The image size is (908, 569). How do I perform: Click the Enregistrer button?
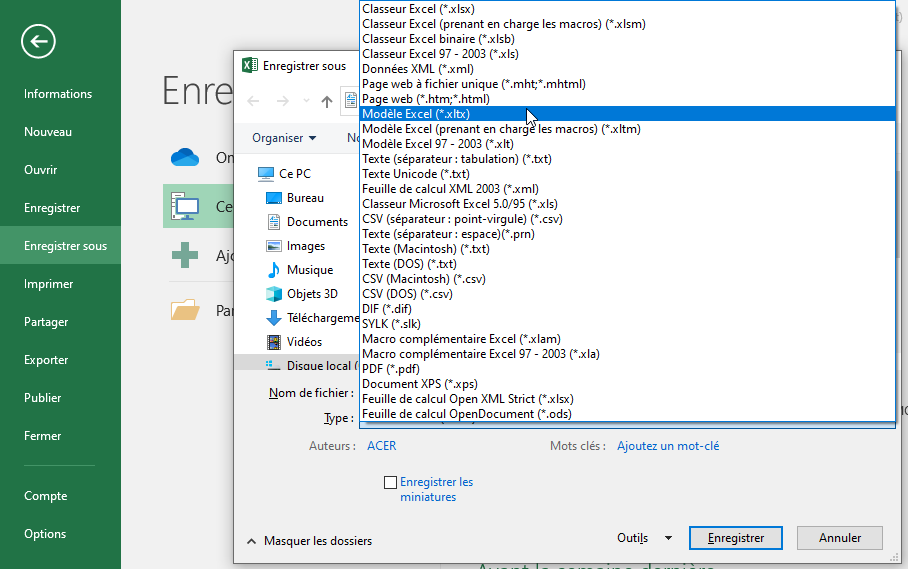point(735,538)
